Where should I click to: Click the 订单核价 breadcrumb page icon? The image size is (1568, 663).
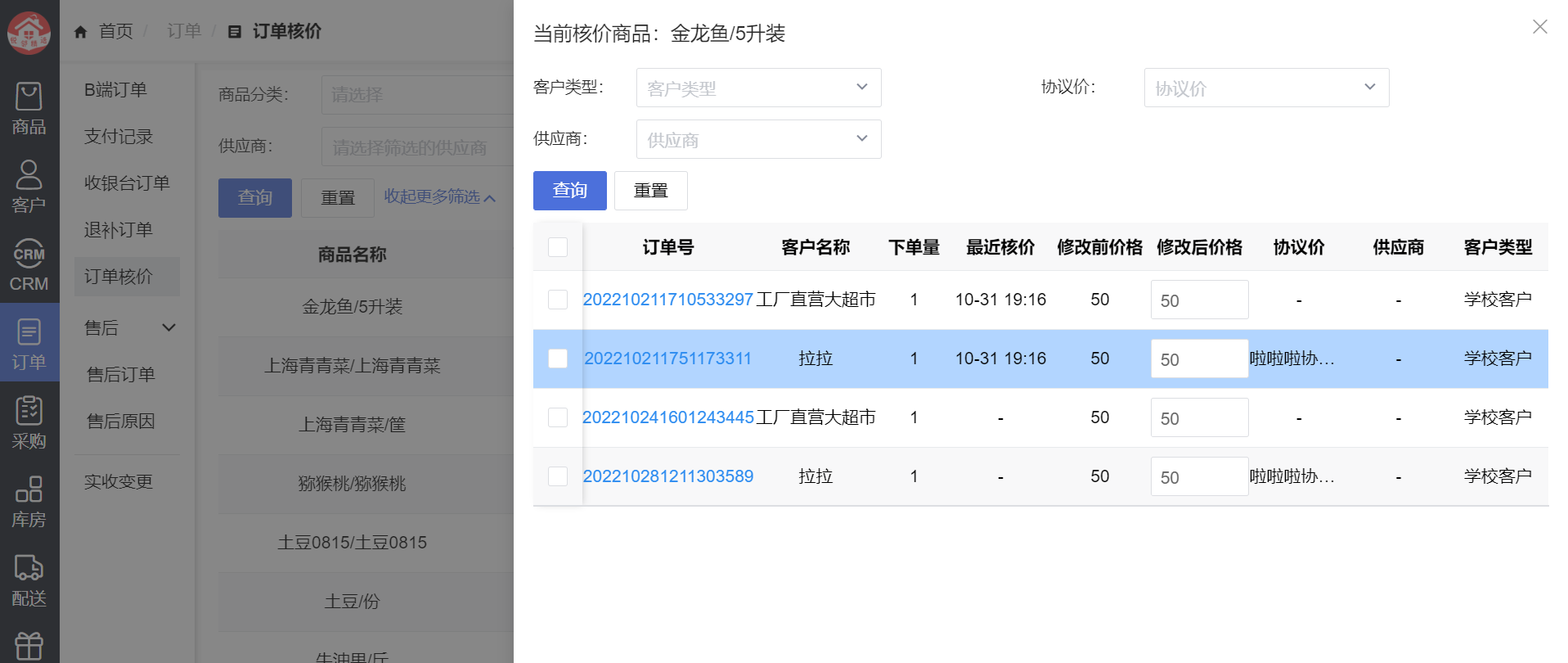[x=235, y=32]
